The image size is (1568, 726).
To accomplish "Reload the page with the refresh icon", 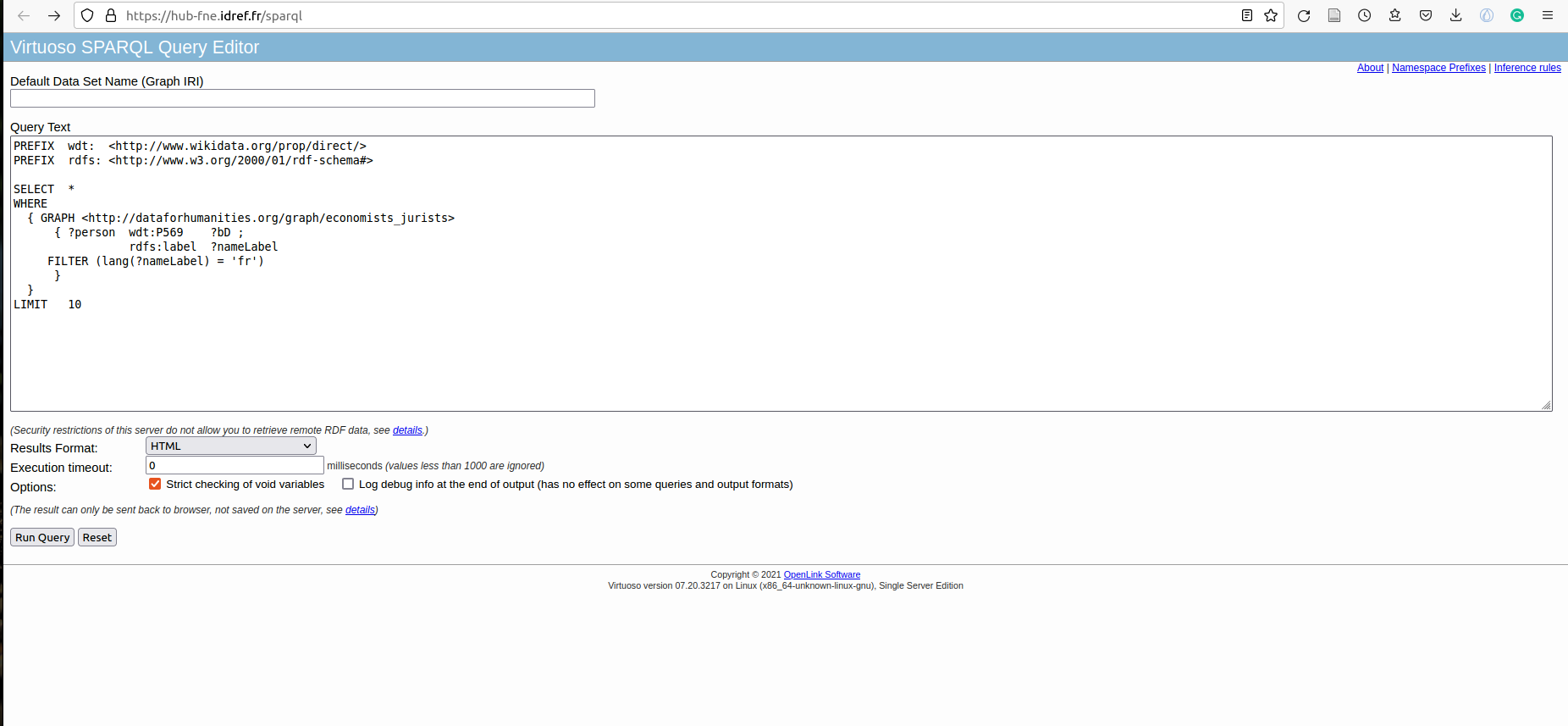I will pos(1304,15).
